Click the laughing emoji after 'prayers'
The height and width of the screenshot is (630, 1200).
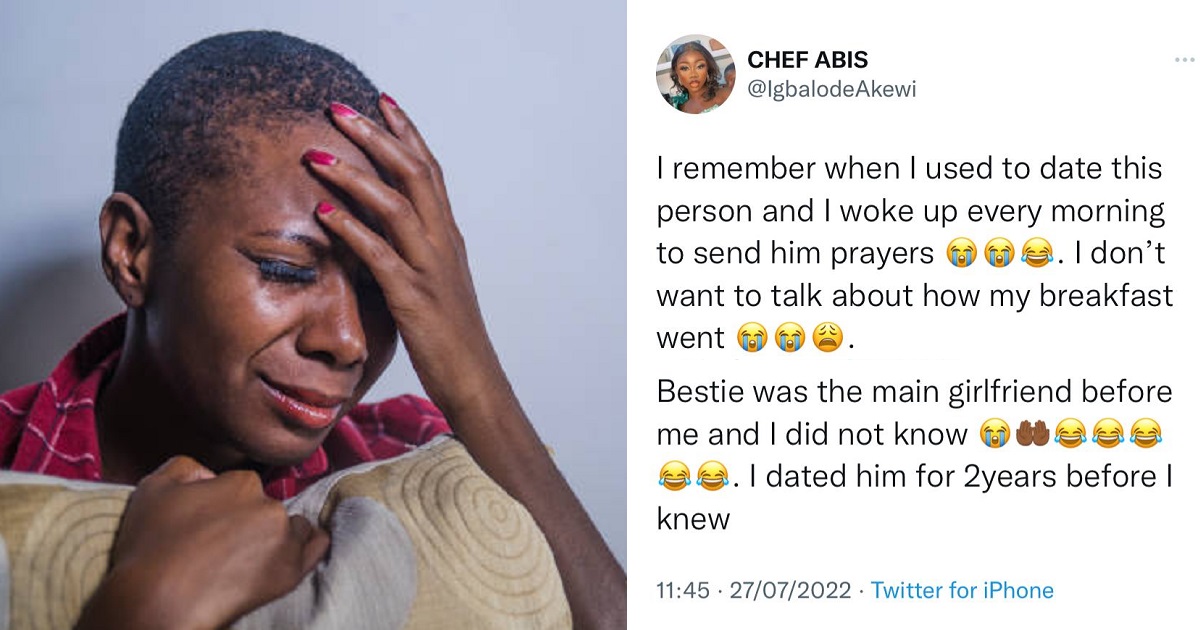[1036, 256]
